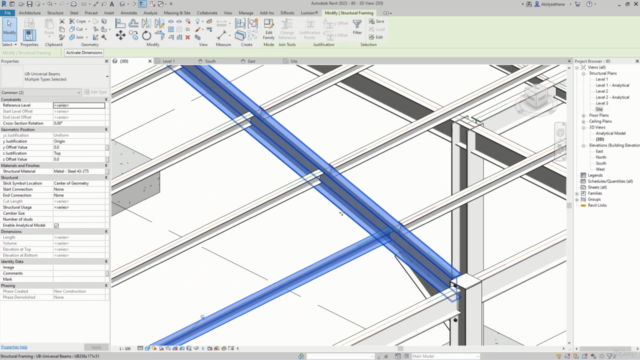Click the detail level icon in view control bar
Screen dimensions: 640x360
click(x=140, y=349)
